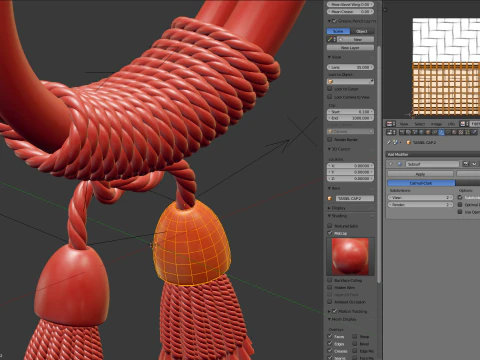The height and width of the screenshot is (360, 480).
Task: Collapse the View panel triangle
Action: [329, 57]
